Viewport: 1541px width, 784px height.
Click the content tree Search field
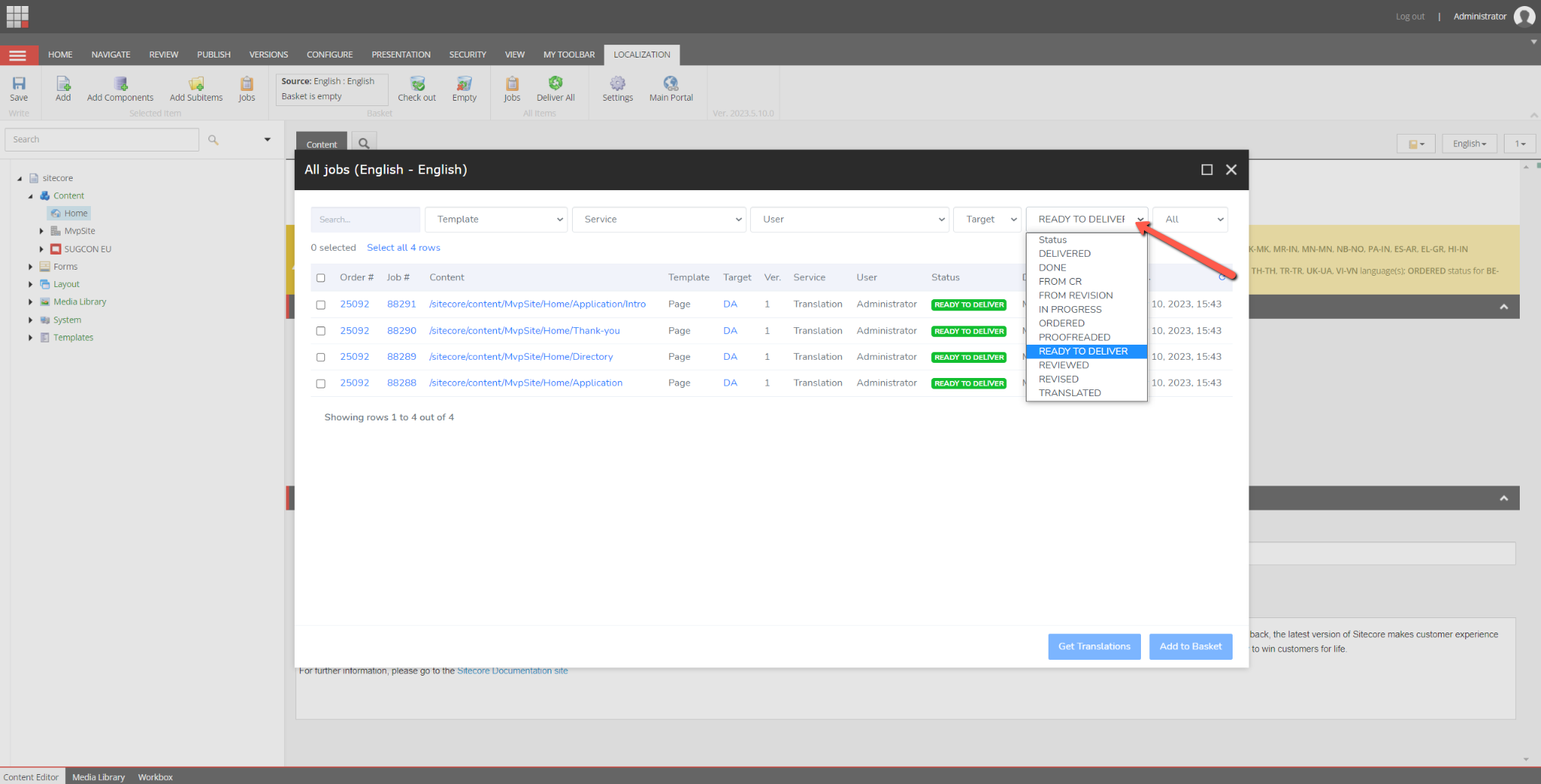click(x=102, y=139)
